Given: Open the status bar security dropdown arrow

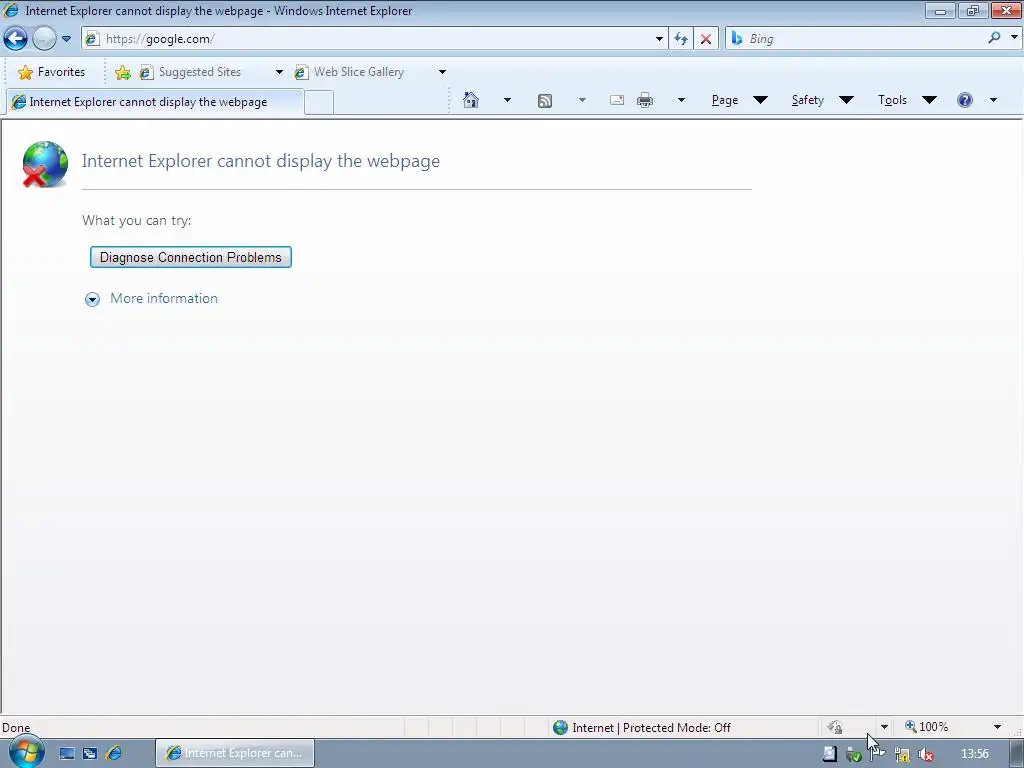Looking at the screenshot, I should [x=884, y=727].
